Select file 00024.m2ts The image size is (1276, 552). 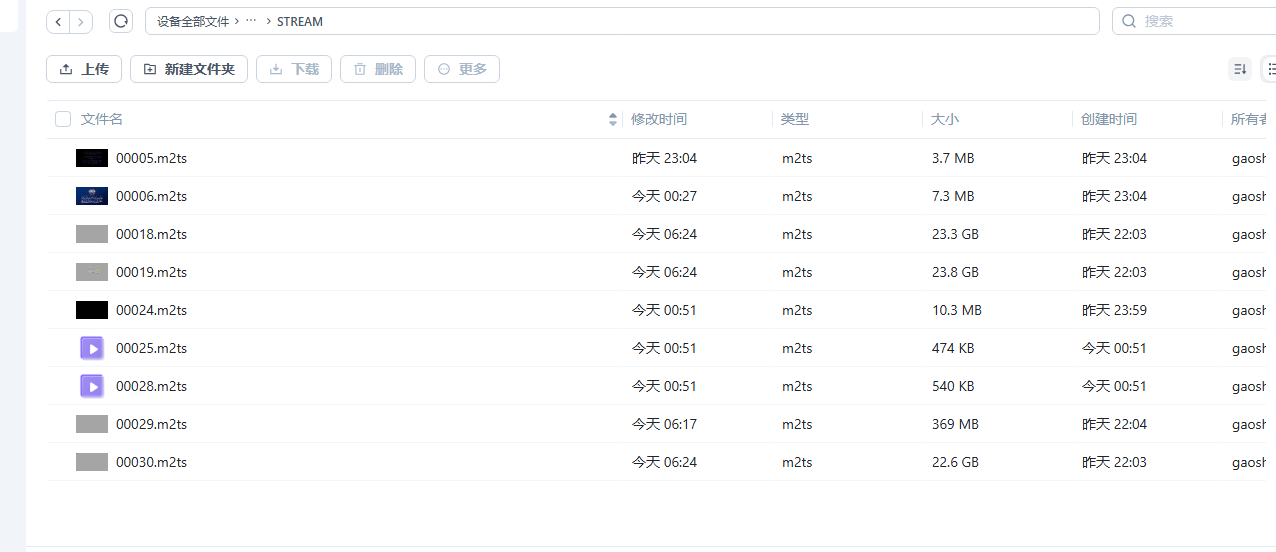pos(151,310)
